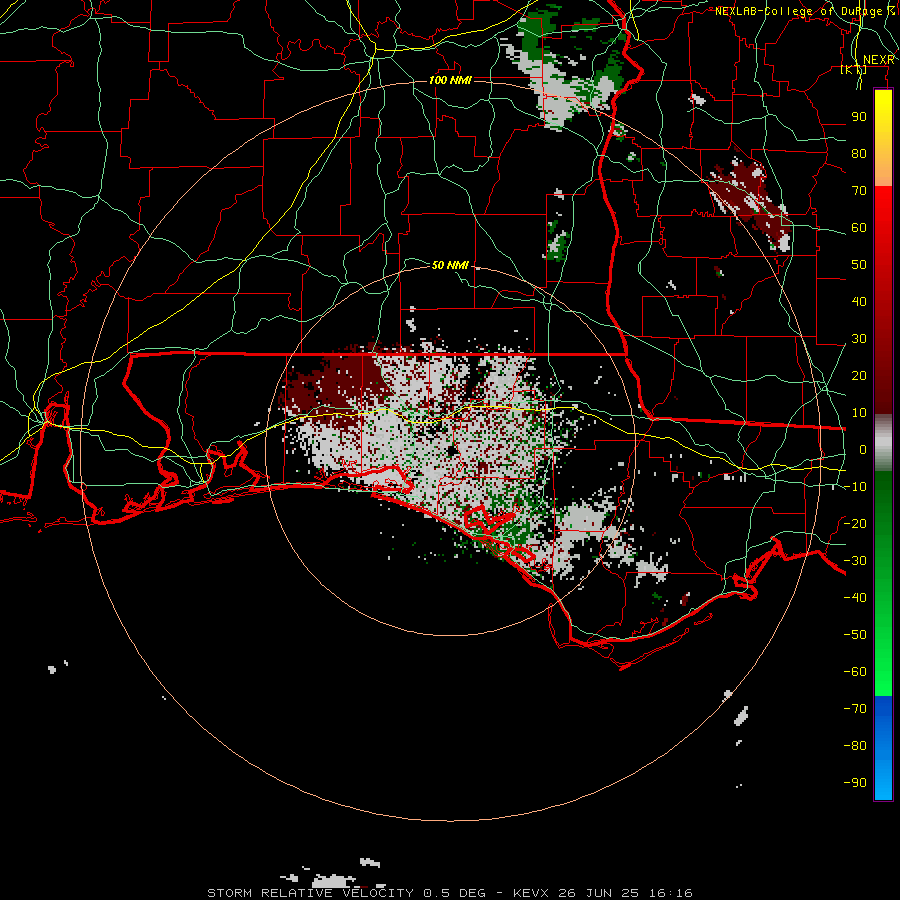Click the KT units label above the color scale
This screenshot has height=900, width=900.
coord(854,69)
